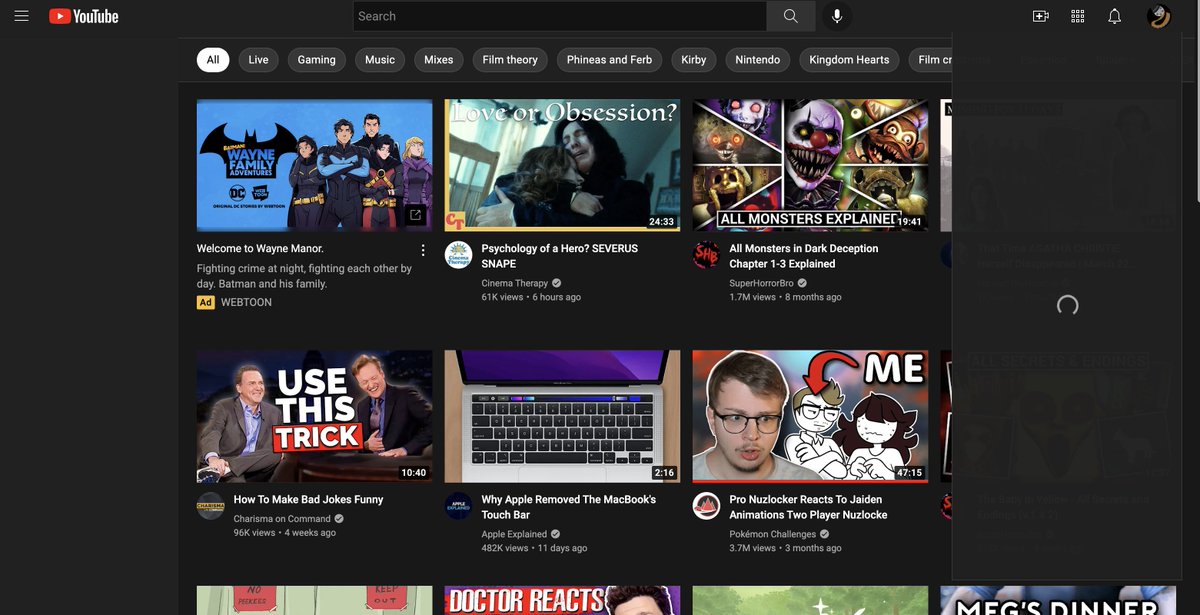Play the Doctor Reacts thumbnail
The height and width of the screenshot is (615, 1200).
pos(563,600)
